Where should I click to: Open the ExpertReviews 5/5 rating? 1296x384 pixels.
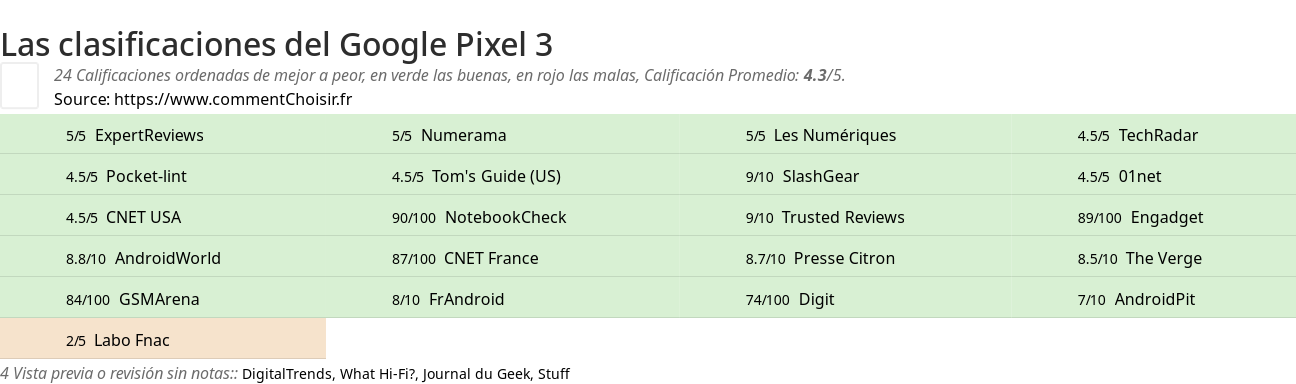(163, 135)
